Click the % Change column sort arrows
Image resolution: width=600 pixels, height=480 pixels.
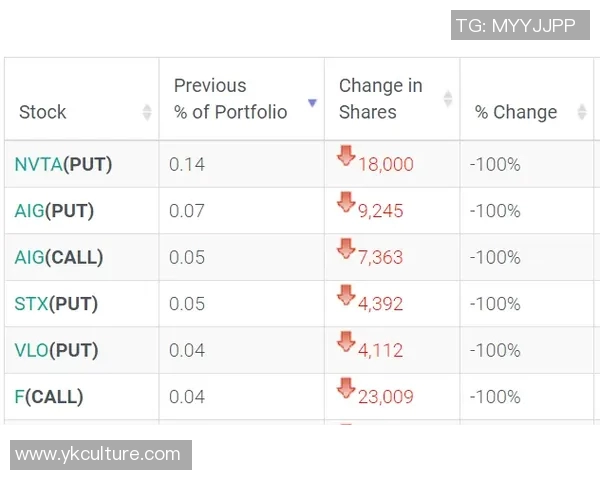click(582, 112)
